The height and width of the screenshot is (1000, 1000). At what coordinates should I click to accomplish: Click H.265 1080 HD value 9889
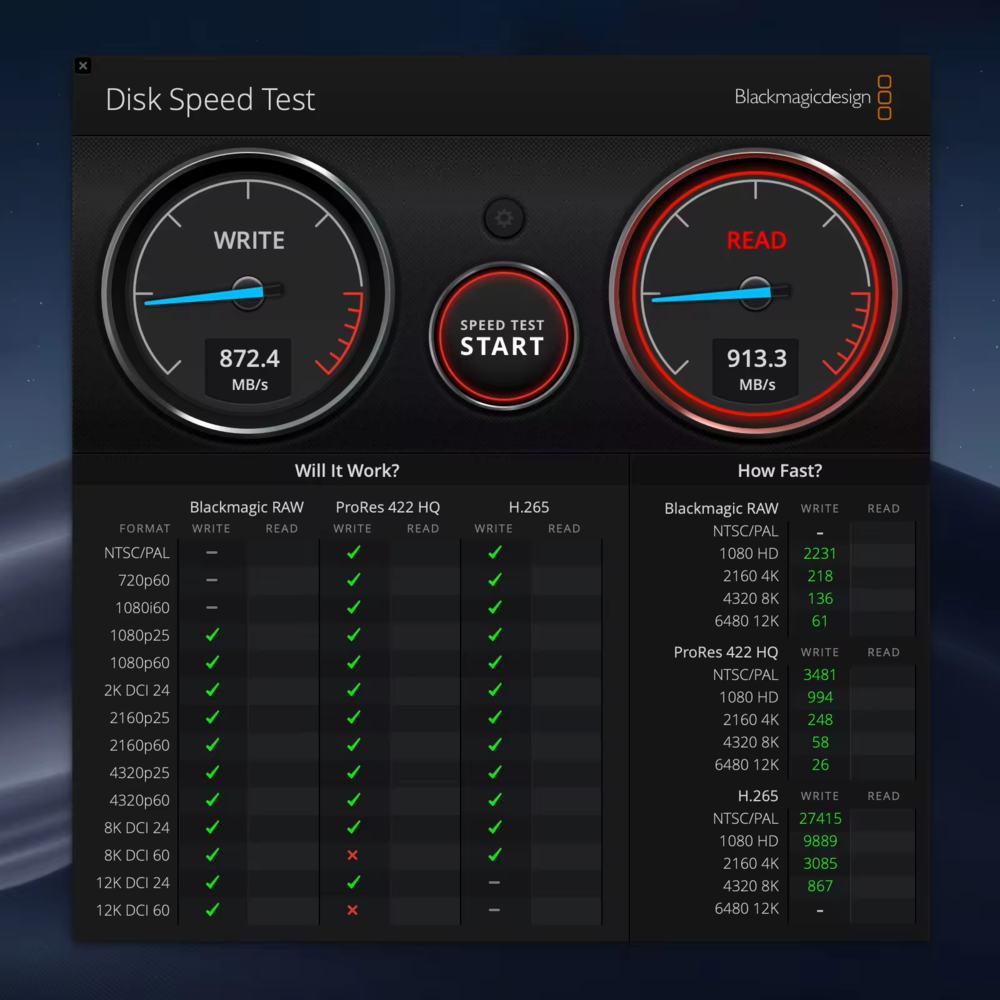[820, 841]
